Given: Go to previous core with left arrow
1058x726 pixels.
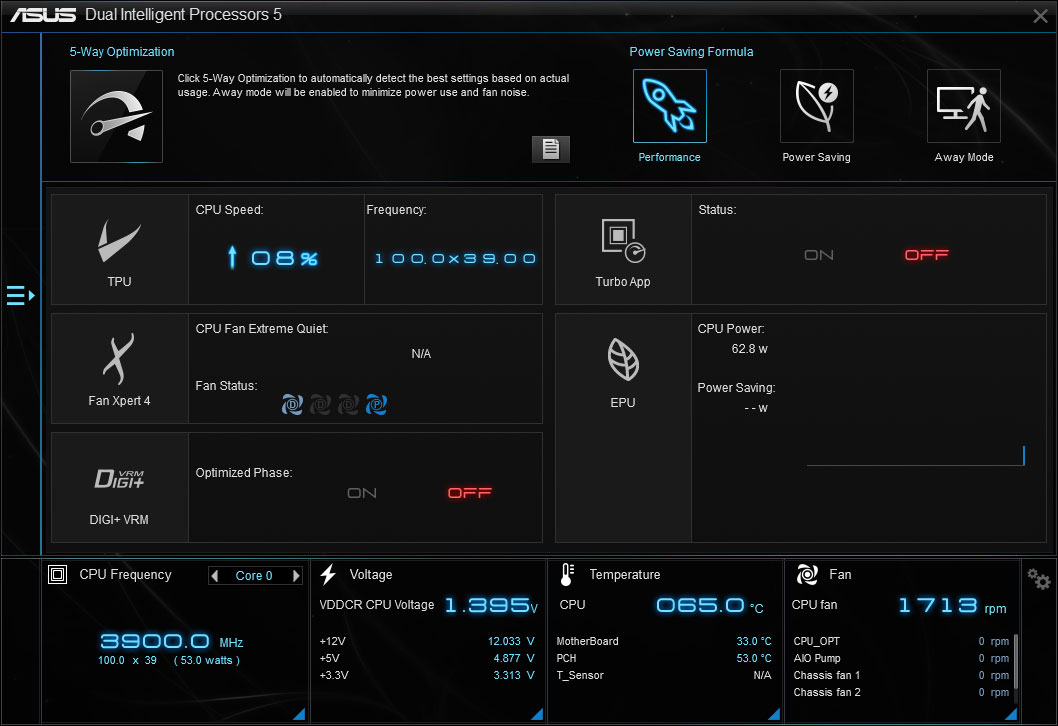Looking at the screenshot, I should pos(215,576).
